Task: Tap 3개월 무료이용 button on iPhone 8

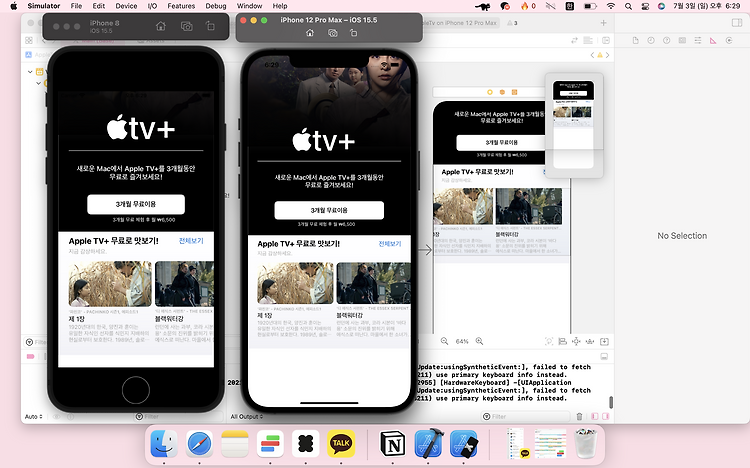Action: point(136,204)
